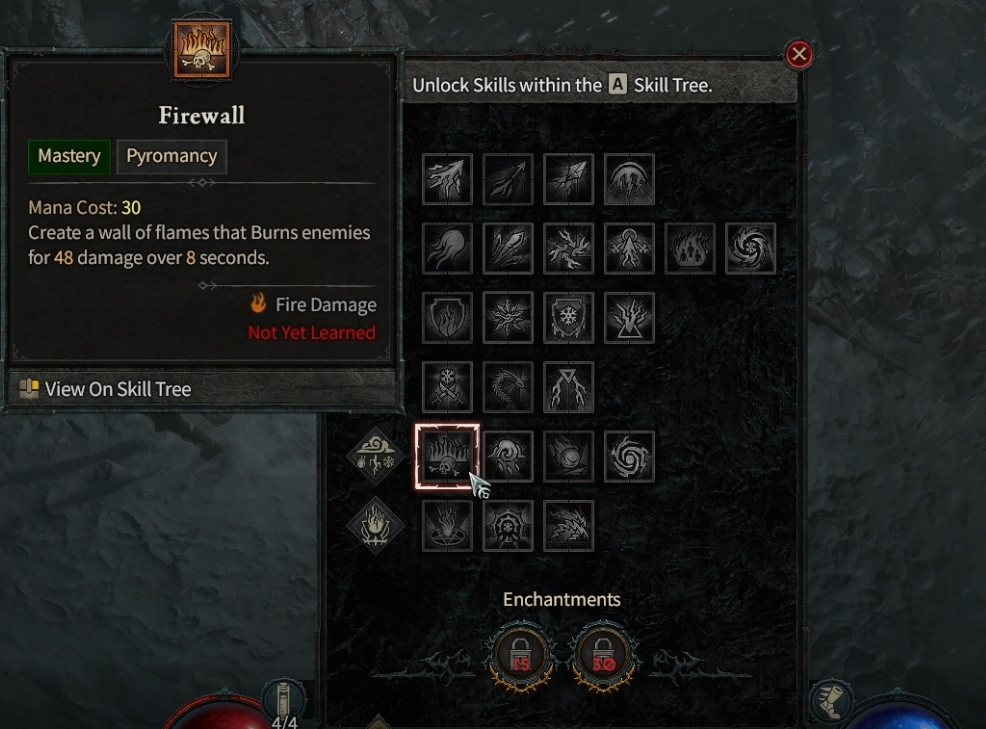Pick the Frozen Orb snowflake swirl skill
The image size is (986, 729).
[750, 248]
